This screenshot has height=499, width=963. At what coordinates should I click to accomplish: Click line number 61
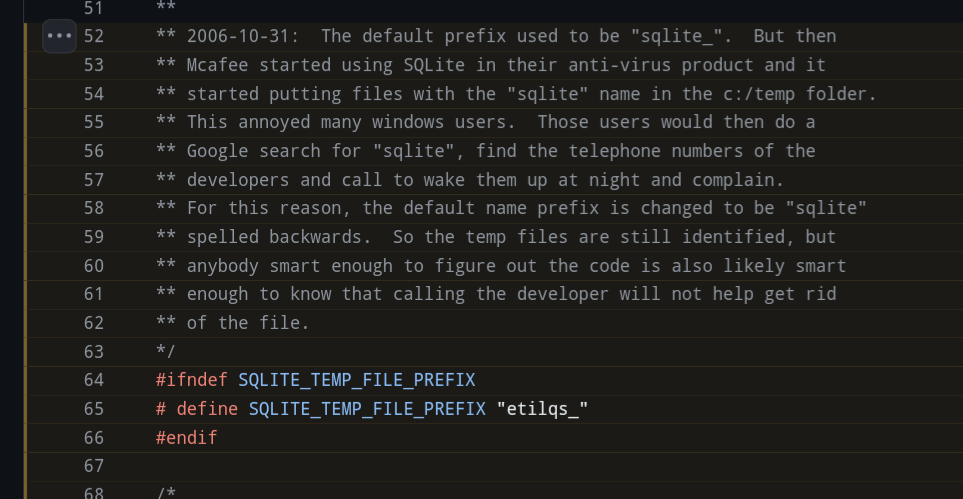(x=94, y=294)
